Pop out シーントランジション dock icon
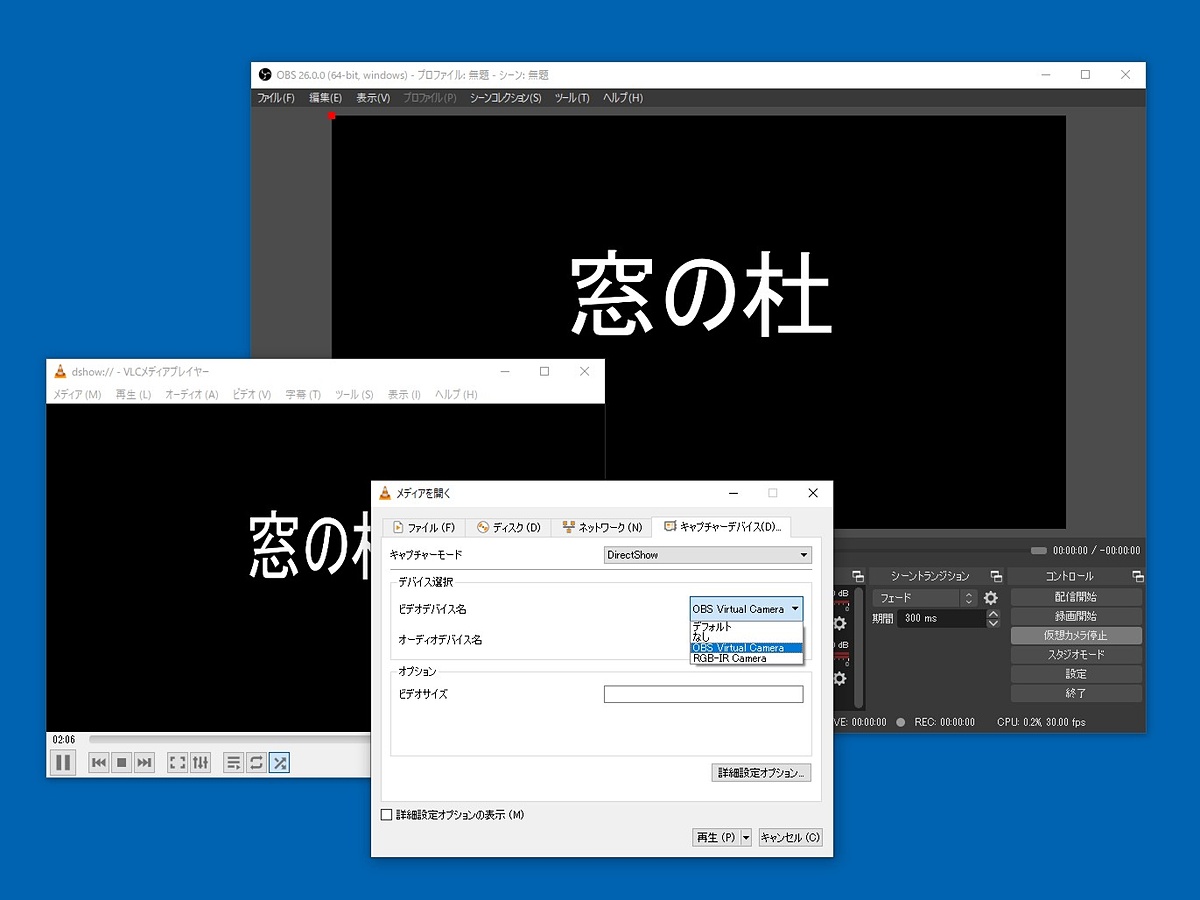1200x900 pixels. click(x=996, y=577)
